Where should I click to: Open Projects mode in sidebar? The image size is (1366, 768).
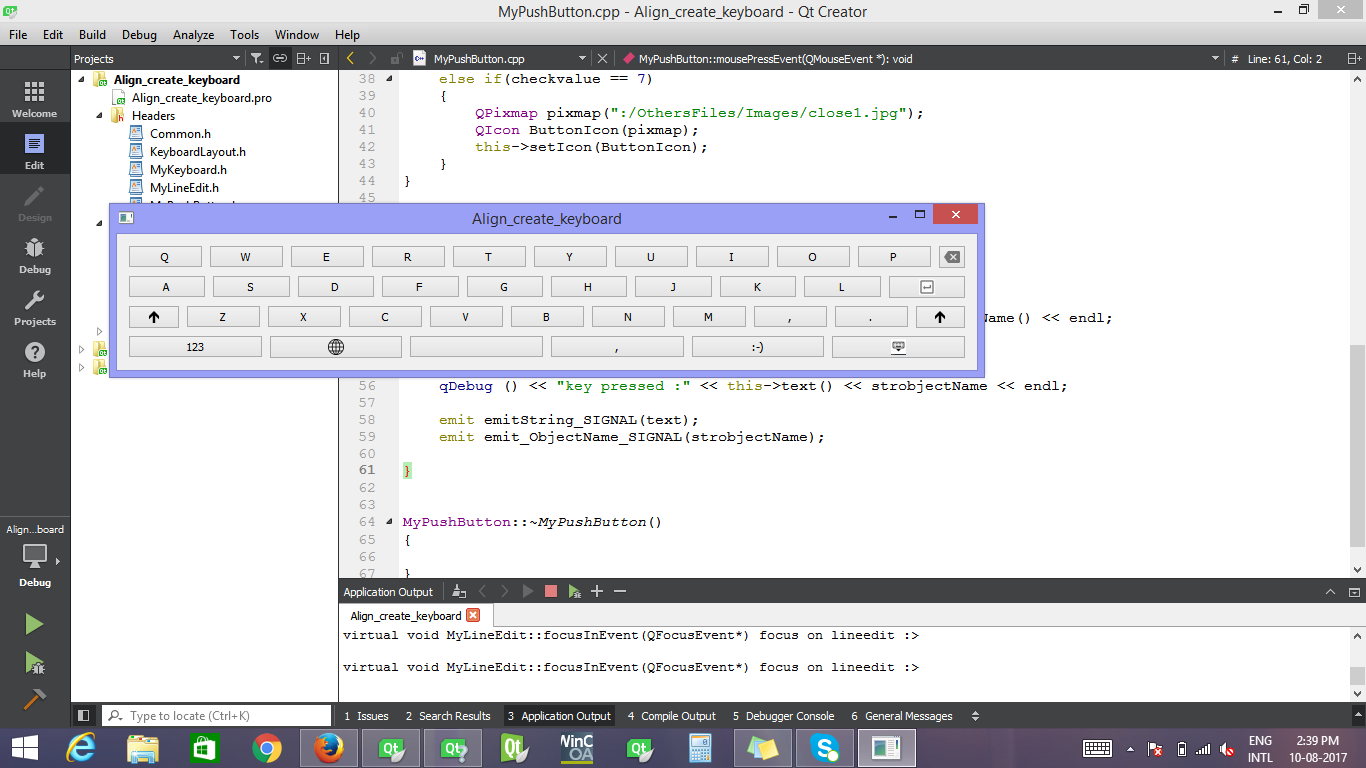pyautogui.click(x=34, y=308)
